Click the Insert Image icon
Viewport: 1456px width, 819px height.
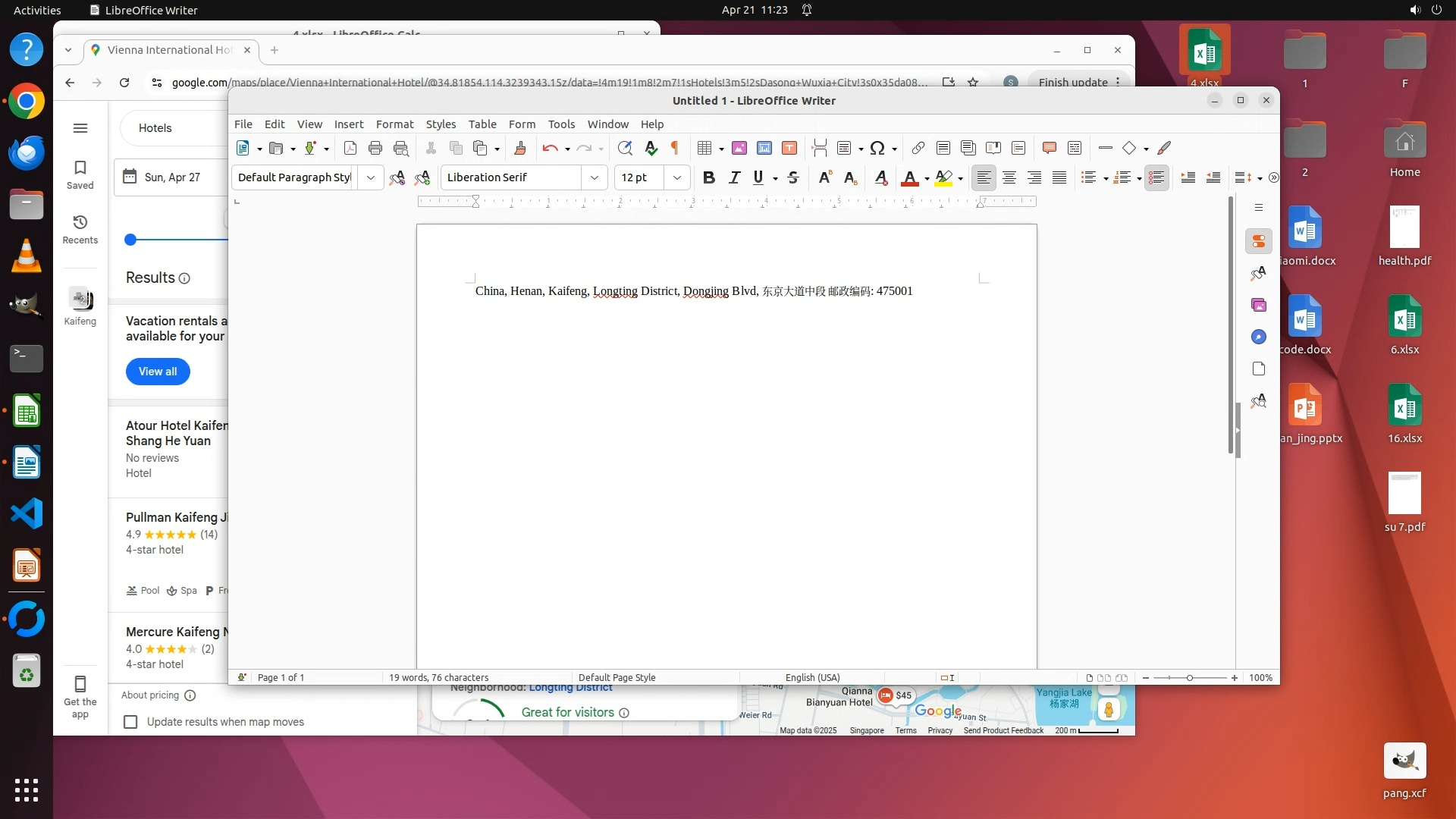tap(739, 148)
